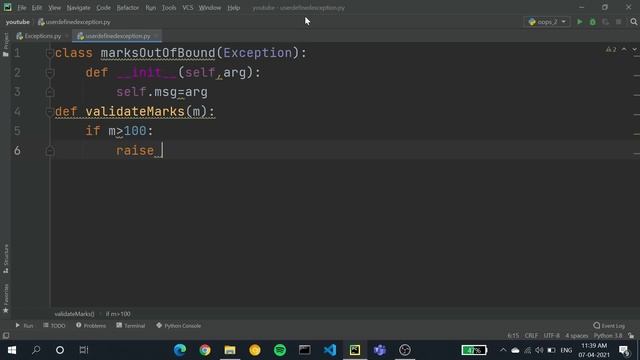Launch Microsoft Edge from taskbar

(x=180, y=350)
